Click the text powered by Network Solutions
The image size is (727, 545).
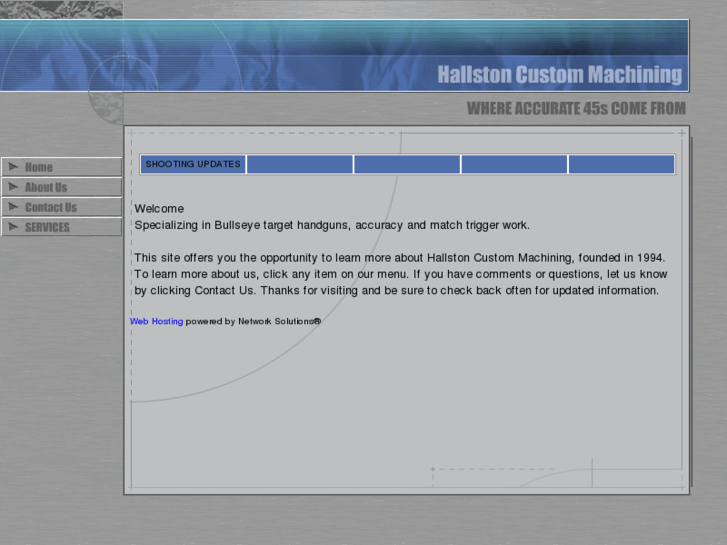tap(253, 321)
